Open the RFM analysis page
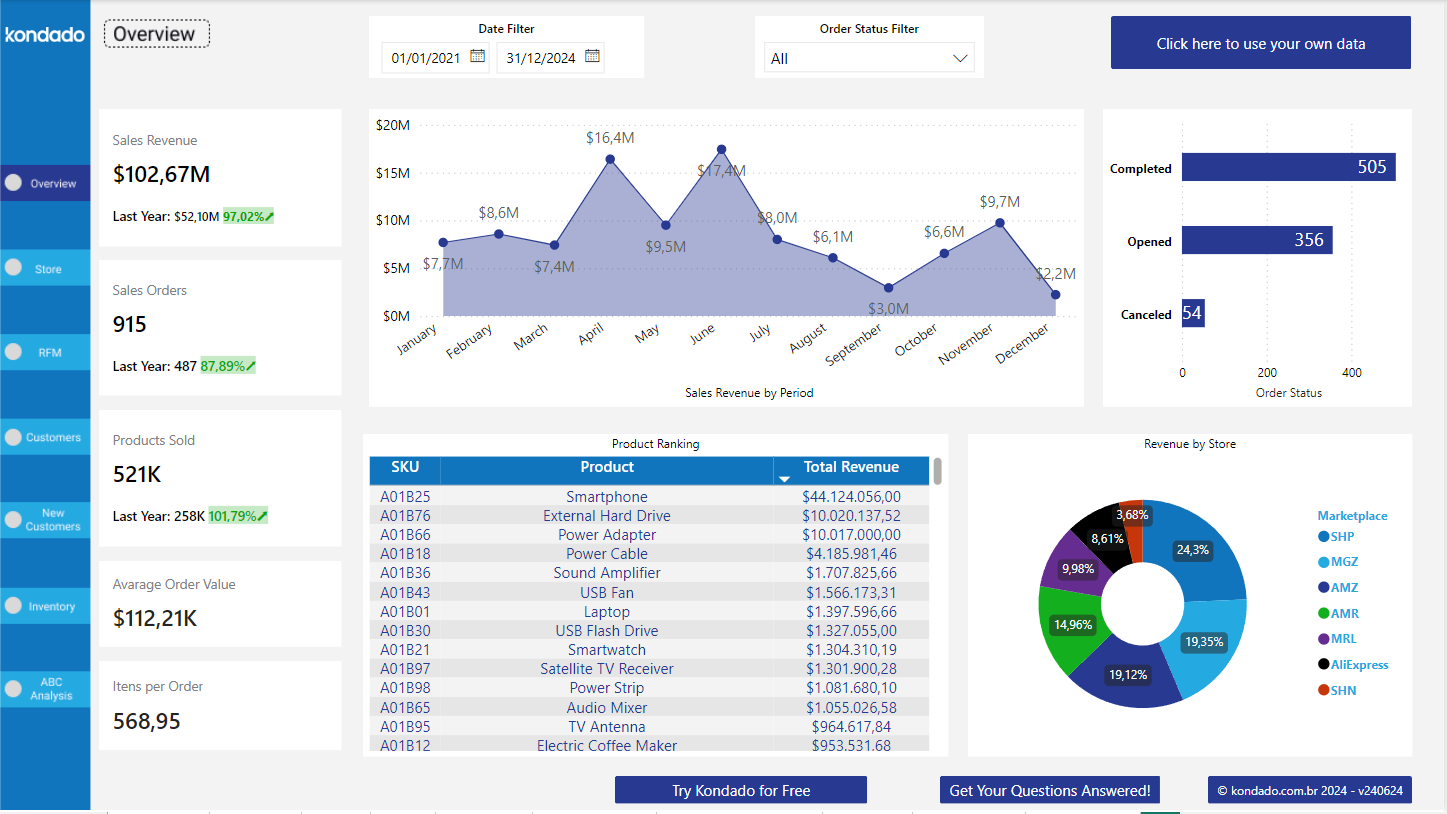This screenshot has height=814, width=1447. [x=45, y=352]
